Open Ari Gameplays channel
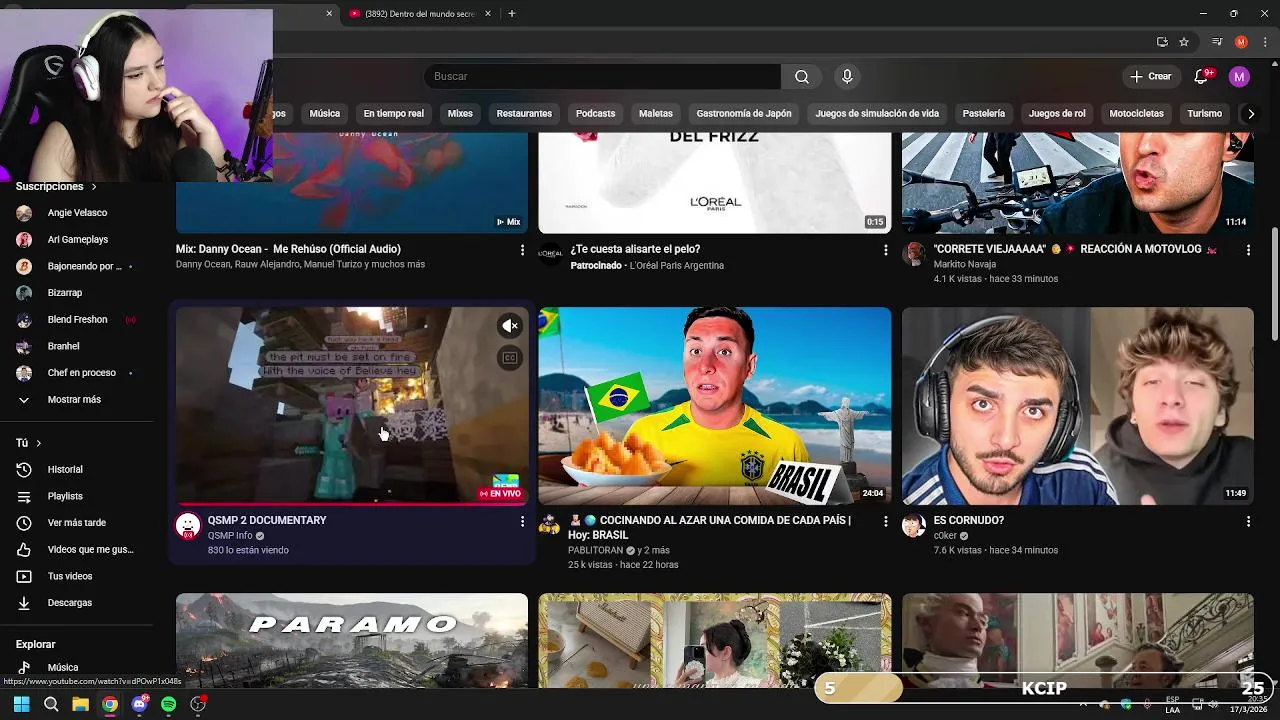Image resolution: width=1280 pixels, height=720 pixels. 76,240
